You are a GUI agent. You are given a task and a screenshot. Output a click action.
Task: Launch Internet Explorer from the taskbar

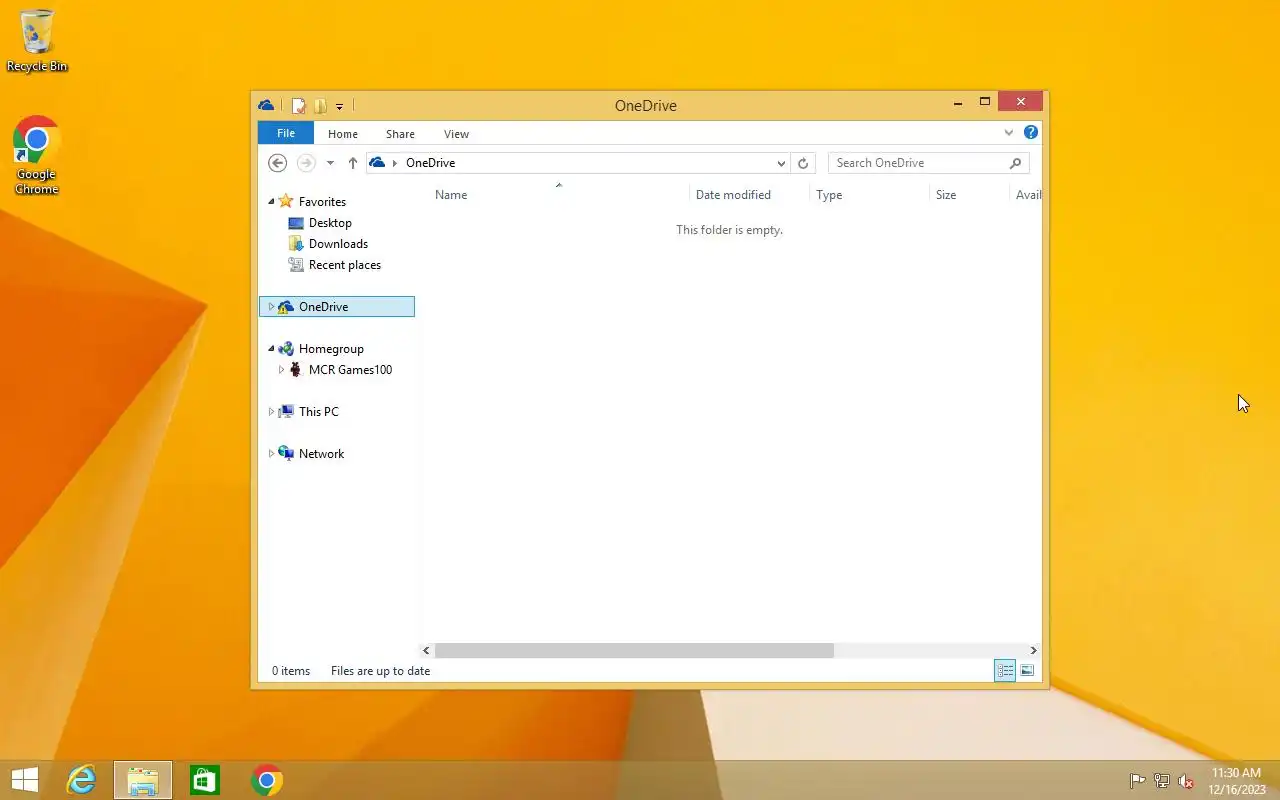pyautogui.click(x=81, y=780)
